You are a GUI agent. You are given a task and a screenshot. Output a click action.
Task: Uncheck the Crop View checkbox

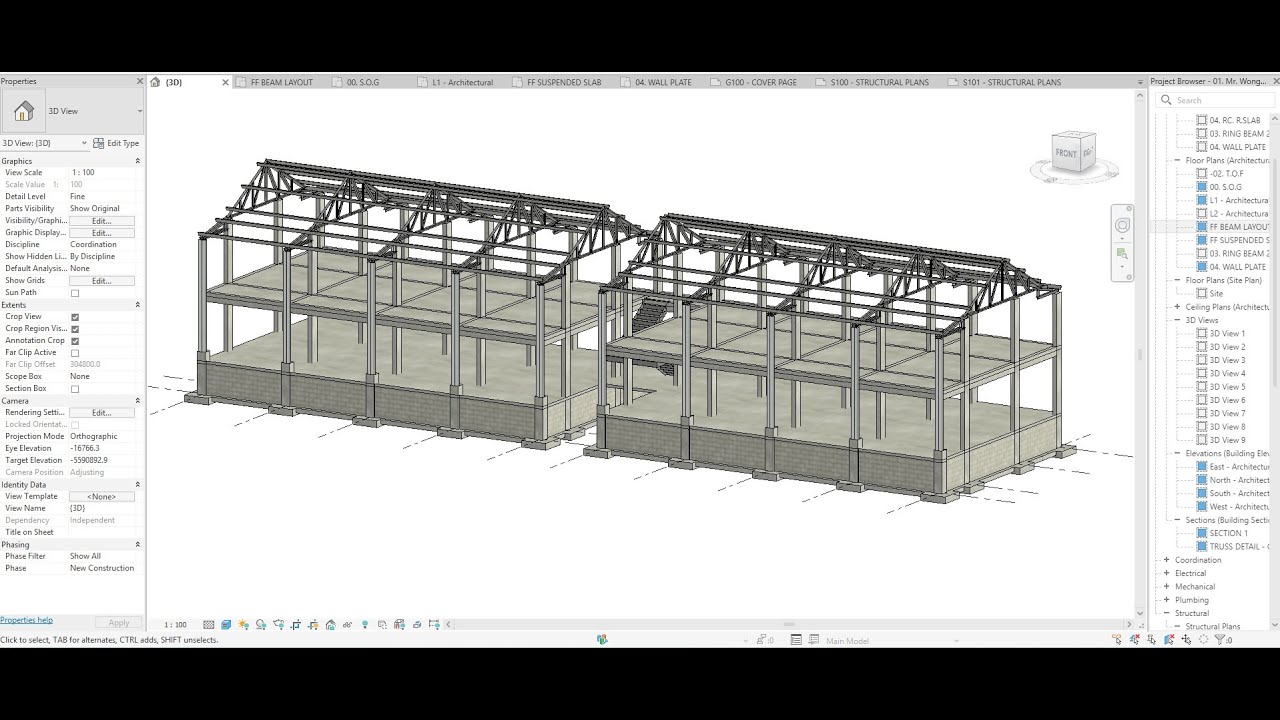pyautogui.click(x=75, y=317)
